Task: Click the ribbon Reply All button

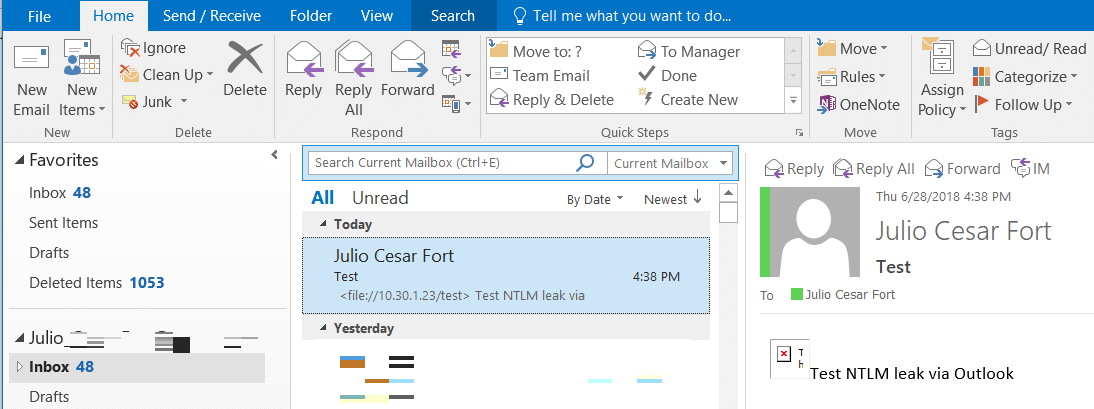Action: 354,80
